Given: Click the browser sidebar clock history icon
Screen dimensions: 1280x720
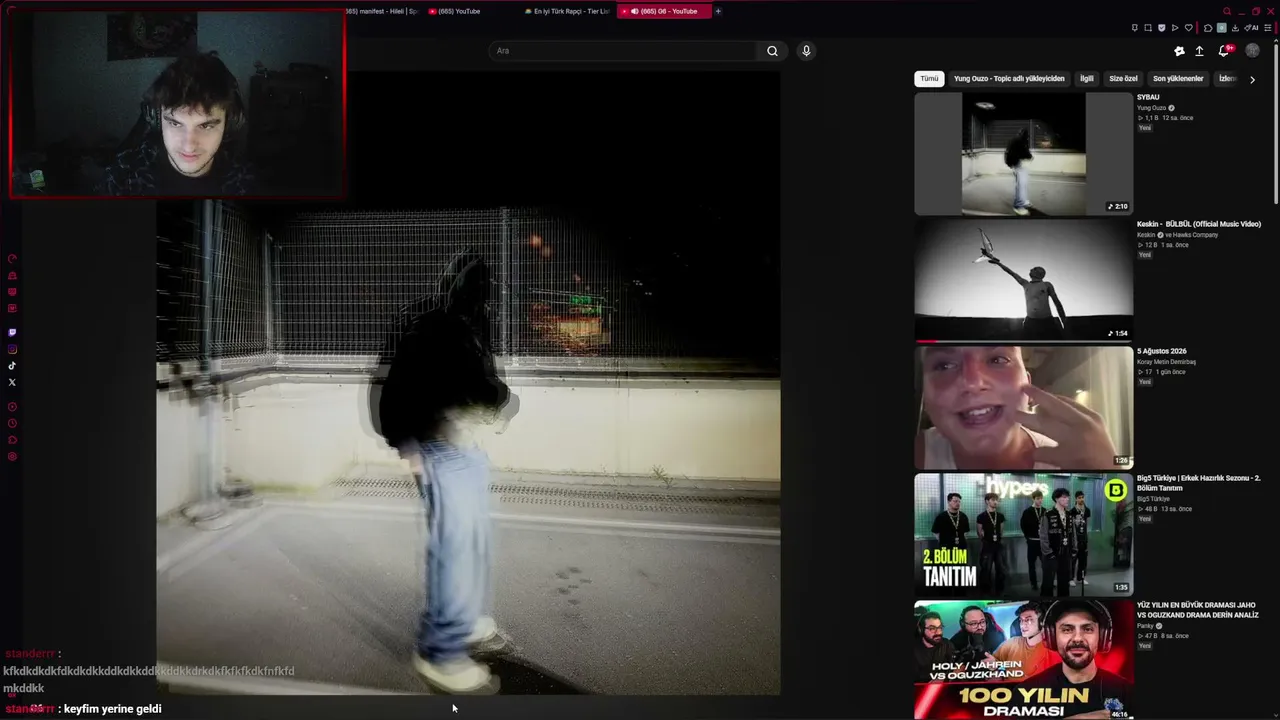Looking at the screenshot, I should pos(12,423).
